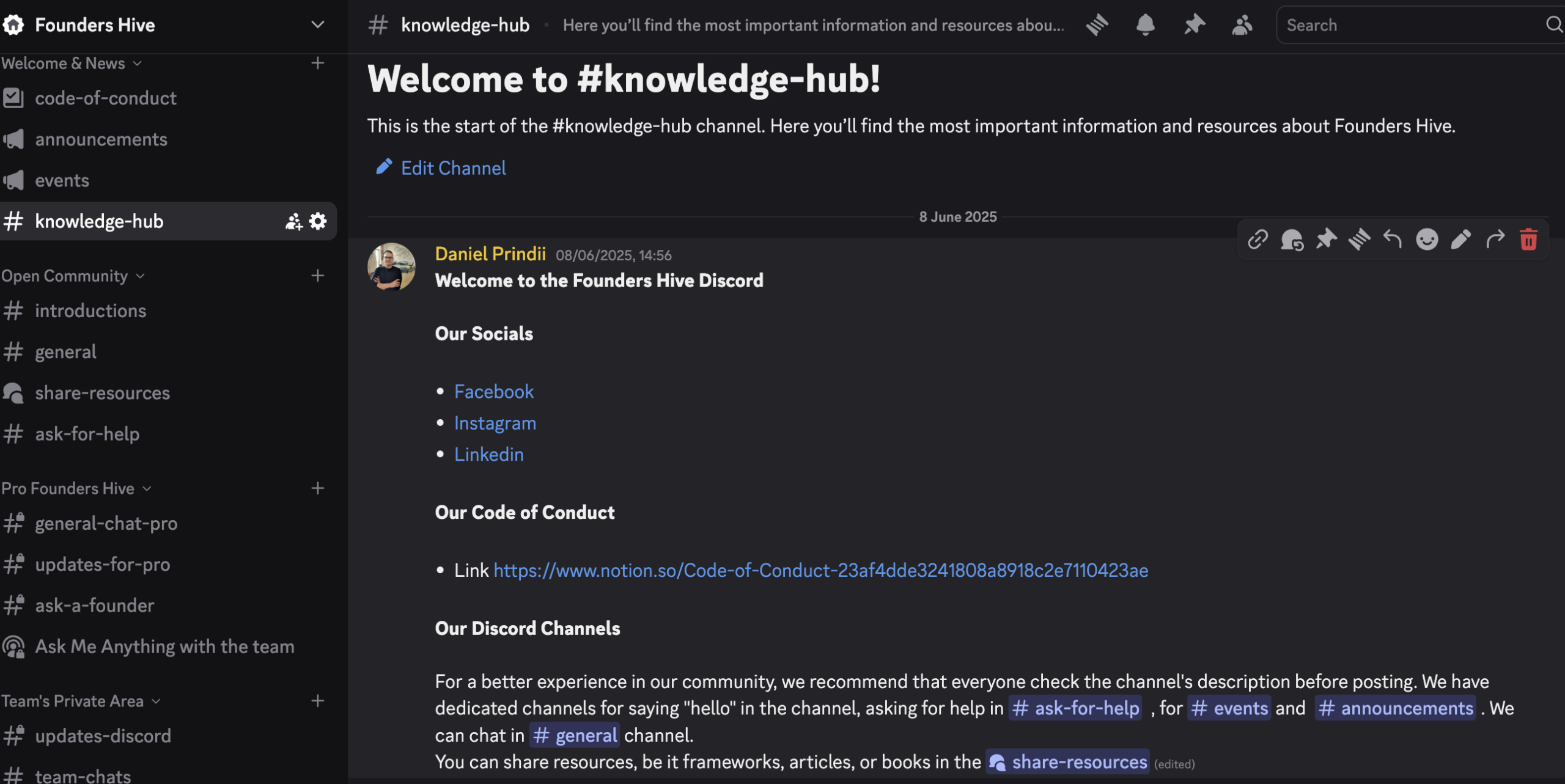The image size is (1565, 784).
Task: Open the Facebook social link
Action: tap(493, 392)
